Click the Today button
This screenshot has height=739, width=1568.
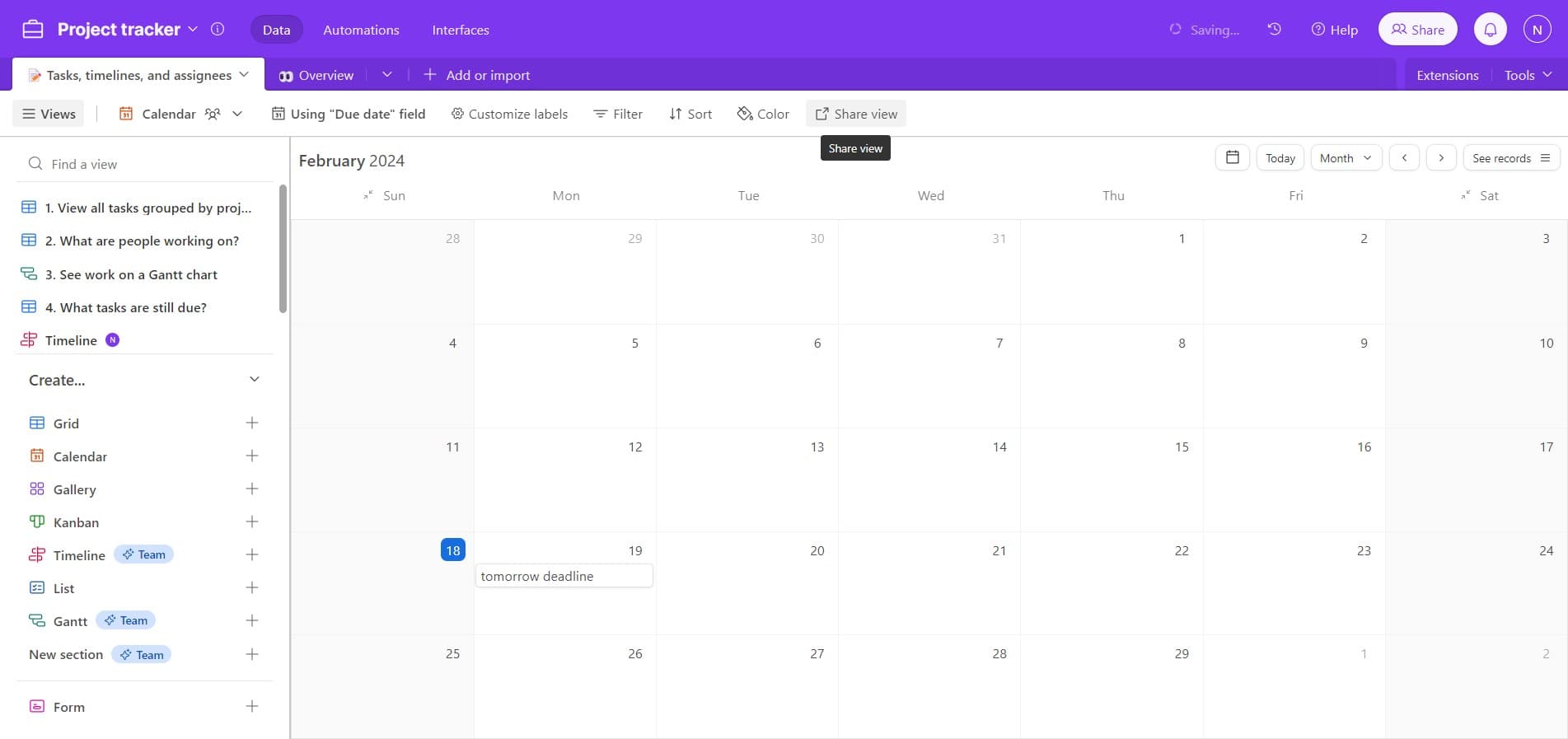pos(1280,157)
